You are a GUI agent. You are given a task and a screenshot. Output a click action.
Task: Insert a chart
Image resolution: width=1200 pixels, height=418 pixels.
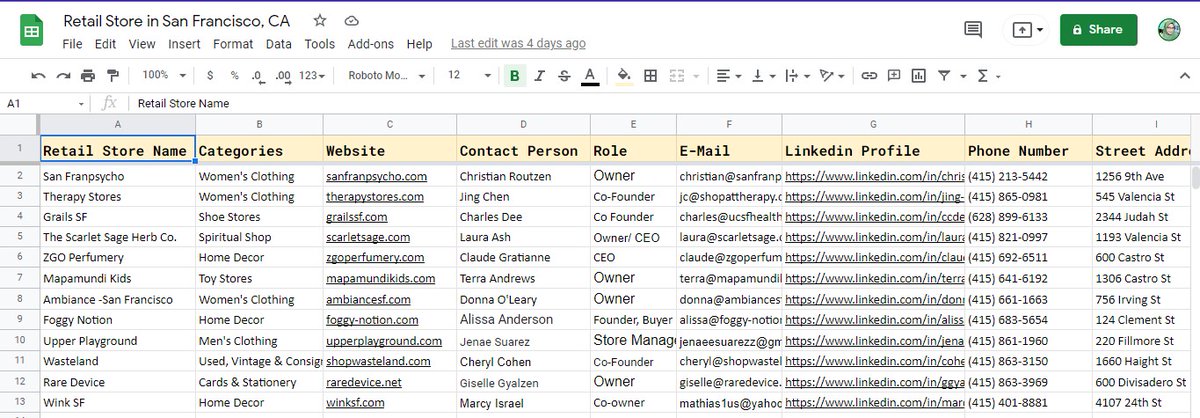(x=918, y=75)
